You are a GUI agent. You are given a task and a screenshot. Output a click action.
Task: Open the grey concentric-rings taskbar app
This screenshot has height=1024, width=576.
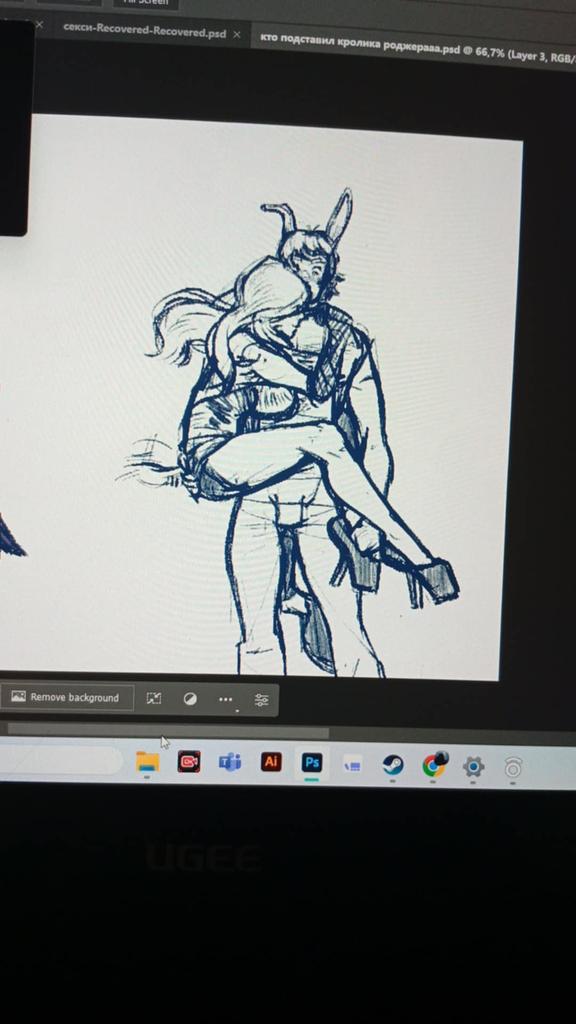tap(513, 768)
